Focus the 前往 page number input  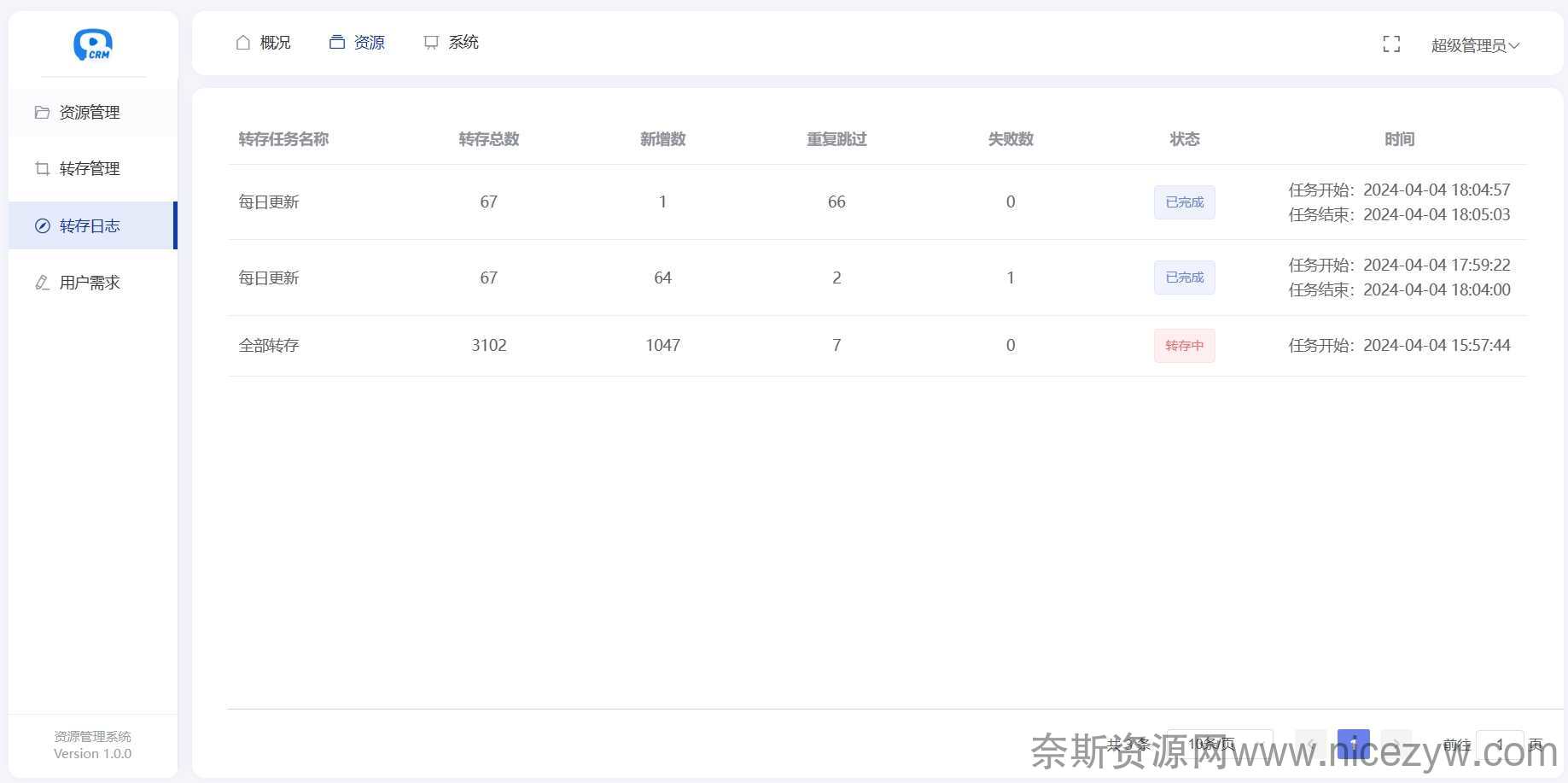pos(1499,744)
